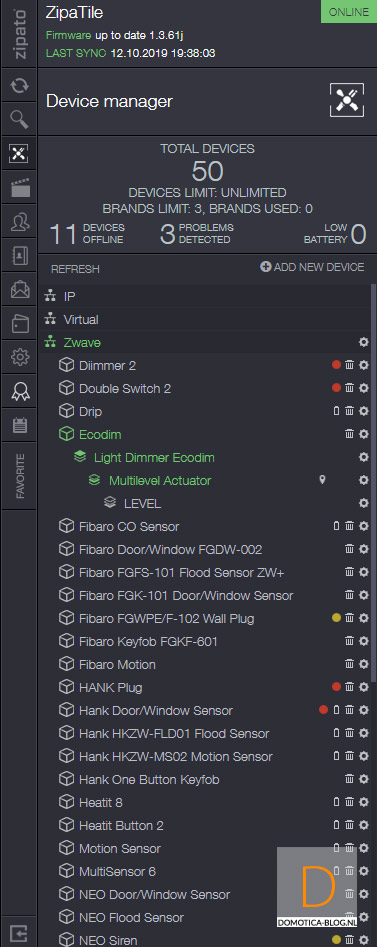The image size is (377, 947).
Task: Delete the Fibaro Keyfob FGKF-601 device
Action: [349, 641]
